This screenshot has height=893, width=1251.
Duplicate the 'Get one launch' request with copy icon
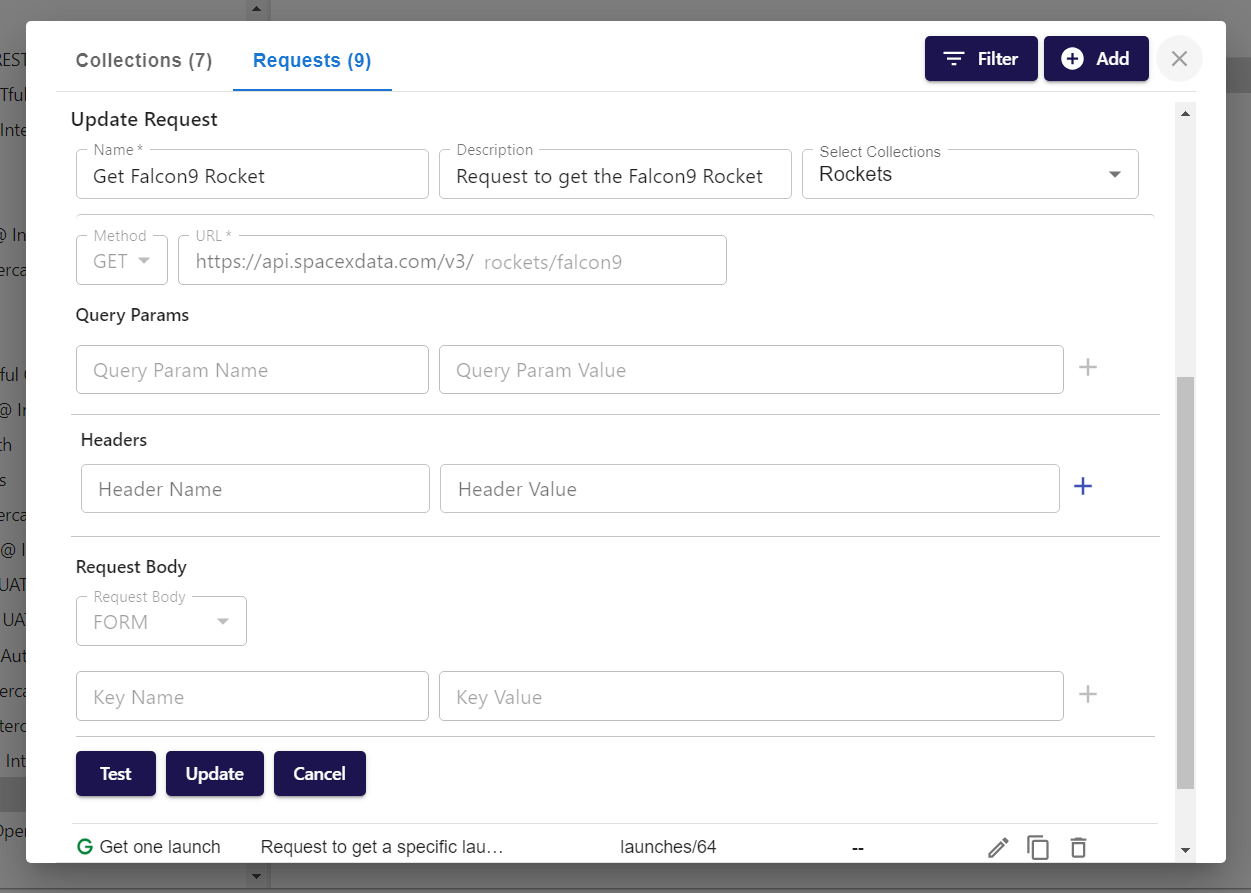tap(1038, 848)
